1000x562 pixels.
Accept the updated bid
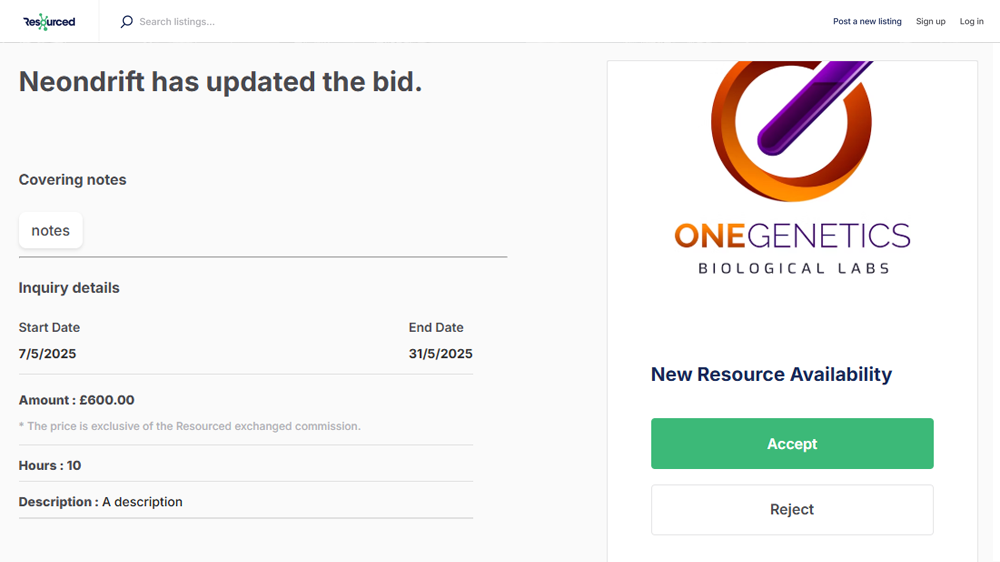(792, 444)
